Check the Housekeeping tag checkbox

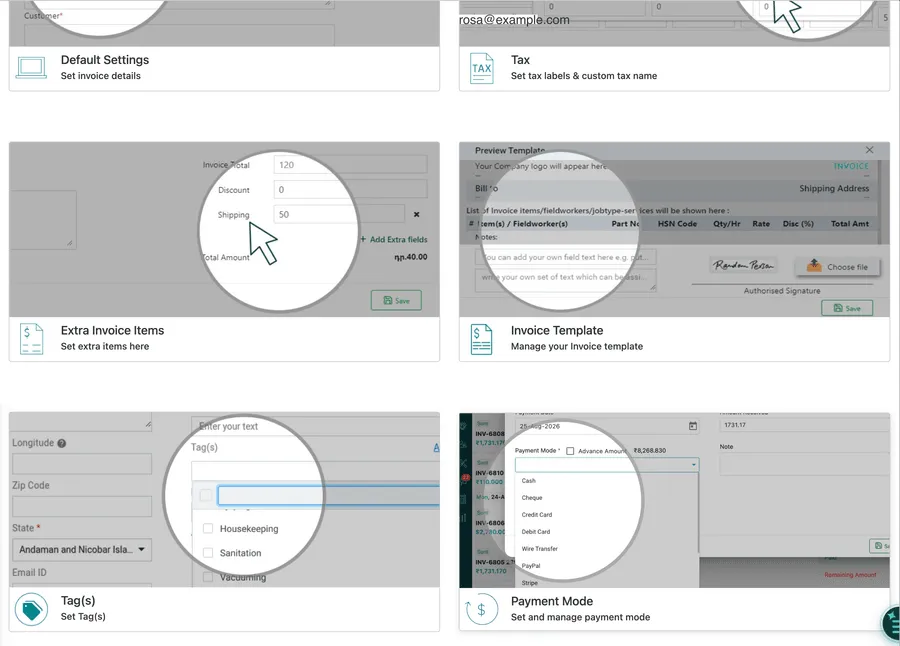(x=208, y=528)
